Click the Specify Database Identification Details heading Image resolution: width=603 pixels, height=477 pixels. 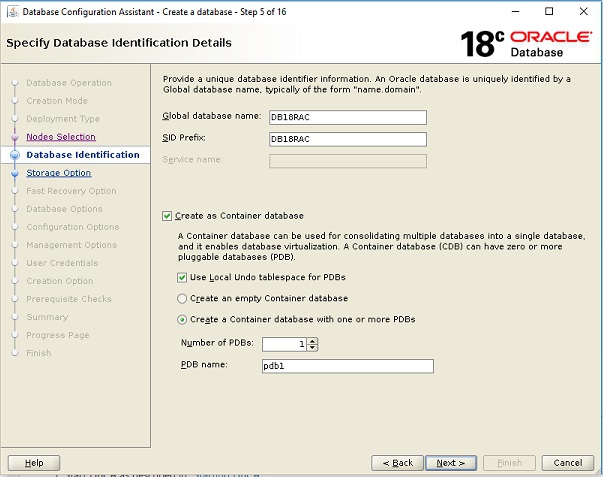tap(119, 43)
